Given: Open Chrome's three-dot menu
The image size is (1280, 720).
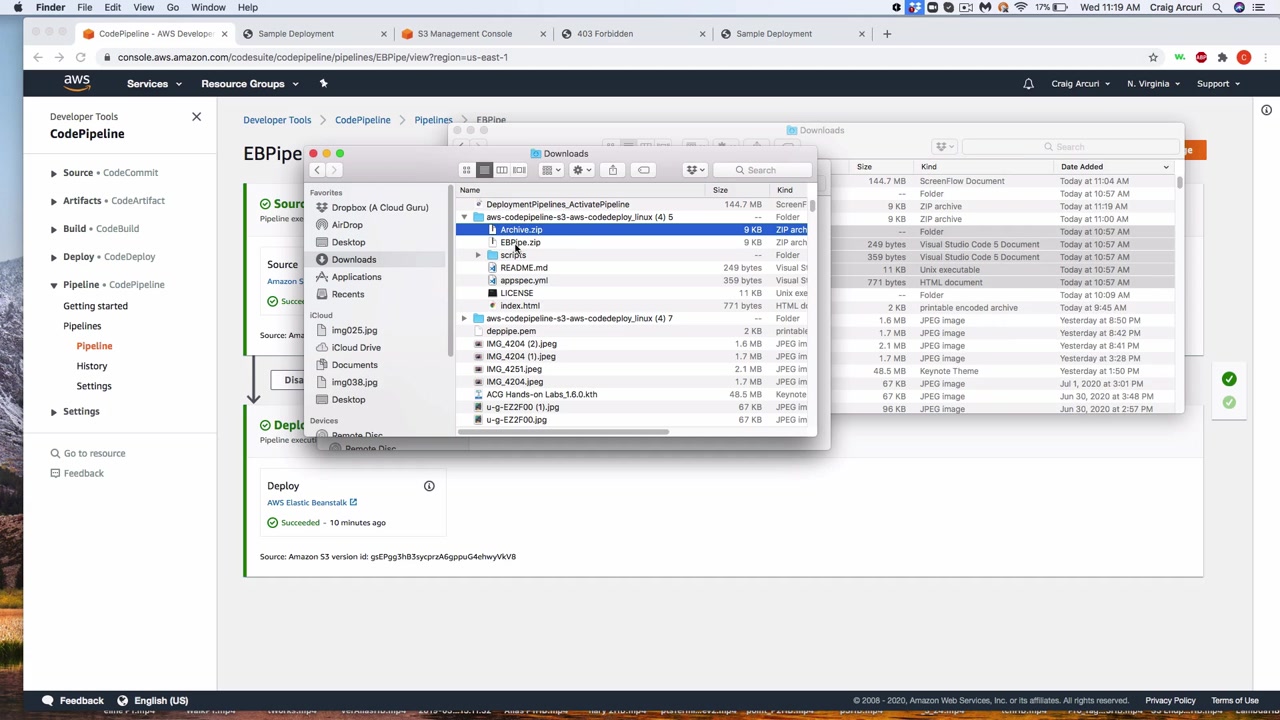Looking at the screenshot, I should pyautogui.click(x=1264, y=58).
